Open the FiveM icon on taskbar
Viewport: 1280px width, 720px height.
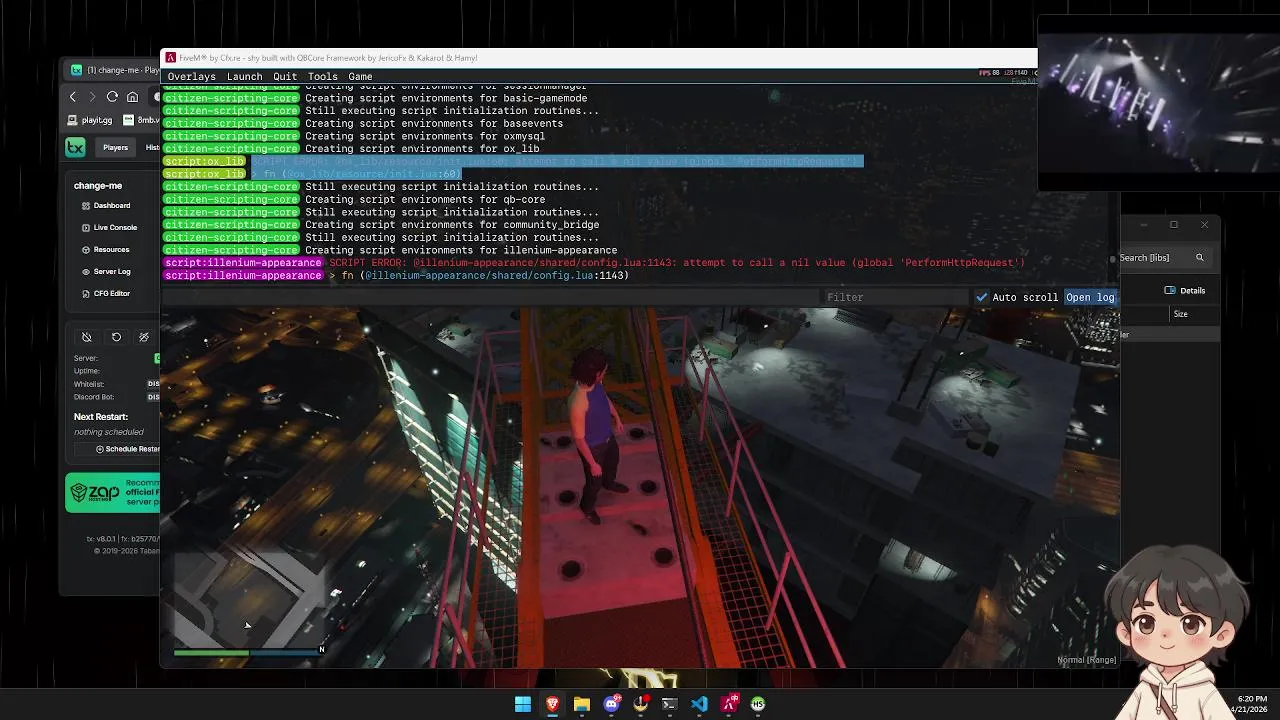pyautogui.click(x=729, y=704)
